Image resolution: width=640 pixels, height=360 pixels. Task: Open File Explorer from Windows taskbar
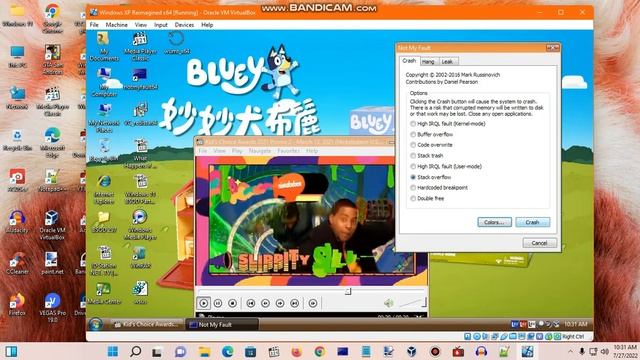point(204,351)
